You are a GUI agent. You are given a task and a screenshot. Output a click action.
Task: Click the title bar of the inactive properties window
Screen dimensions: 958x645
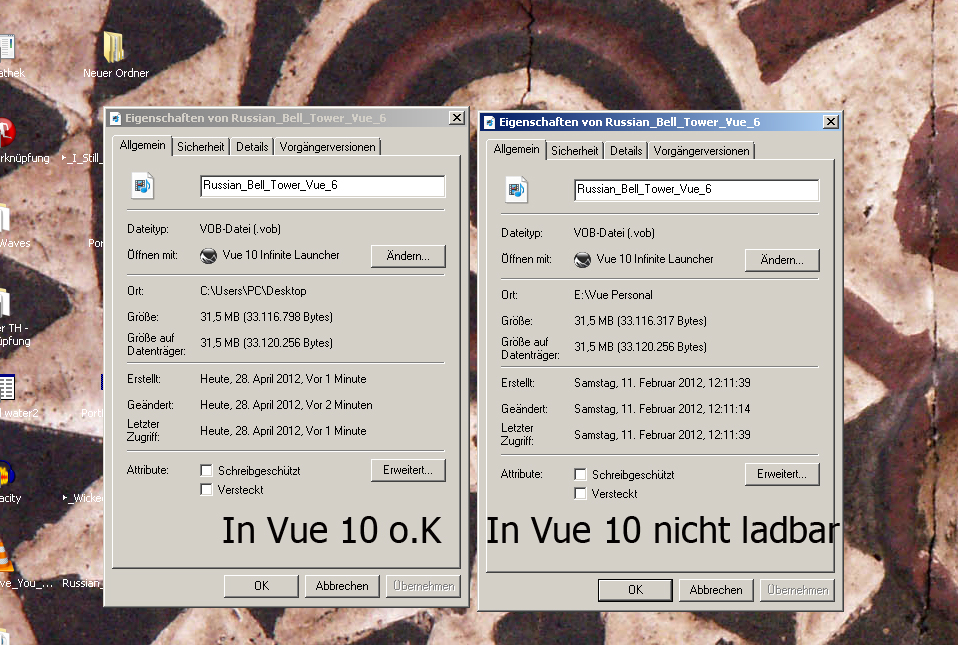point(286,118)
